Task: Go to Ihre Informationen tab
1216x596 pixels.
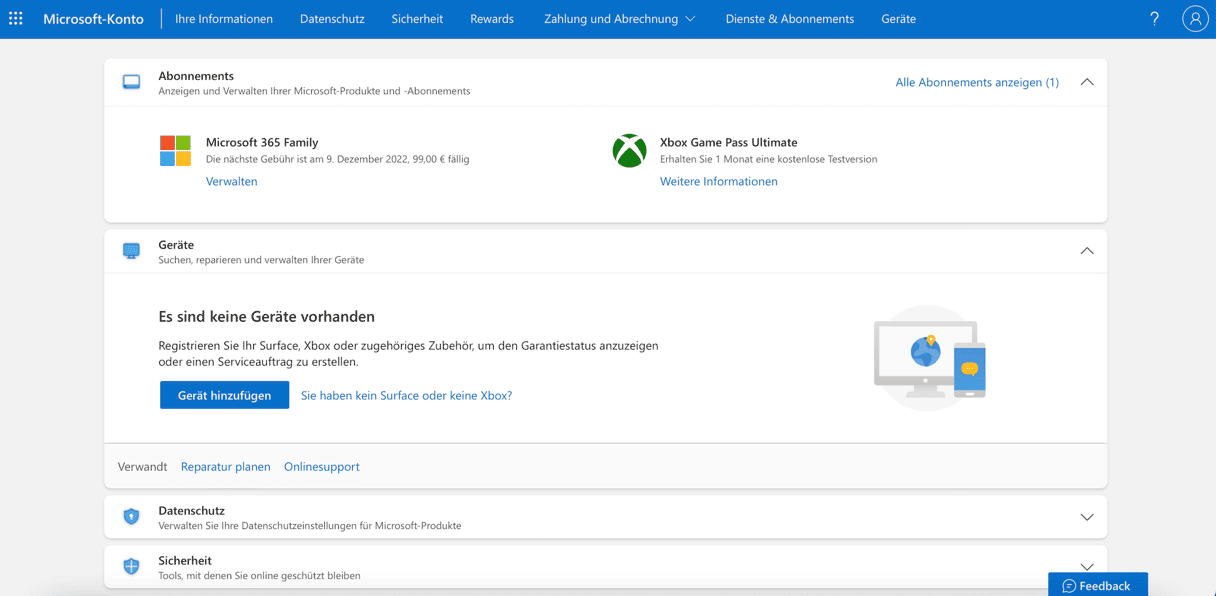Action: point(224,19)
